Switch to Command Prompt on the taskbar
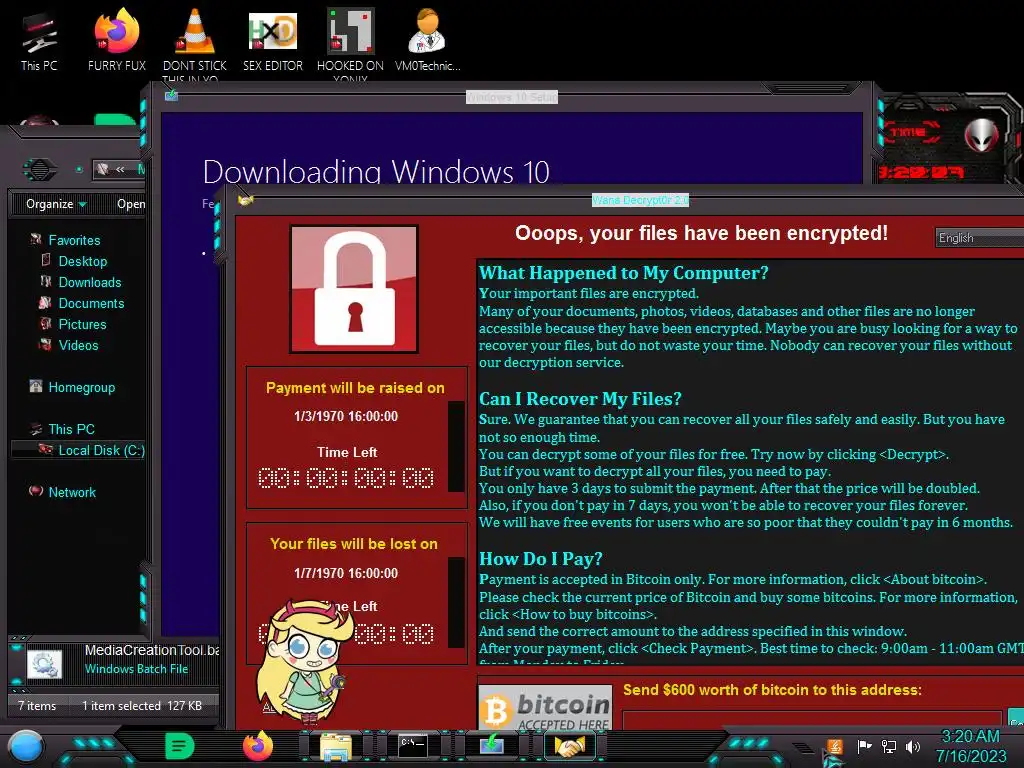Screen dimensions: 1024x768 click(413, 745)
